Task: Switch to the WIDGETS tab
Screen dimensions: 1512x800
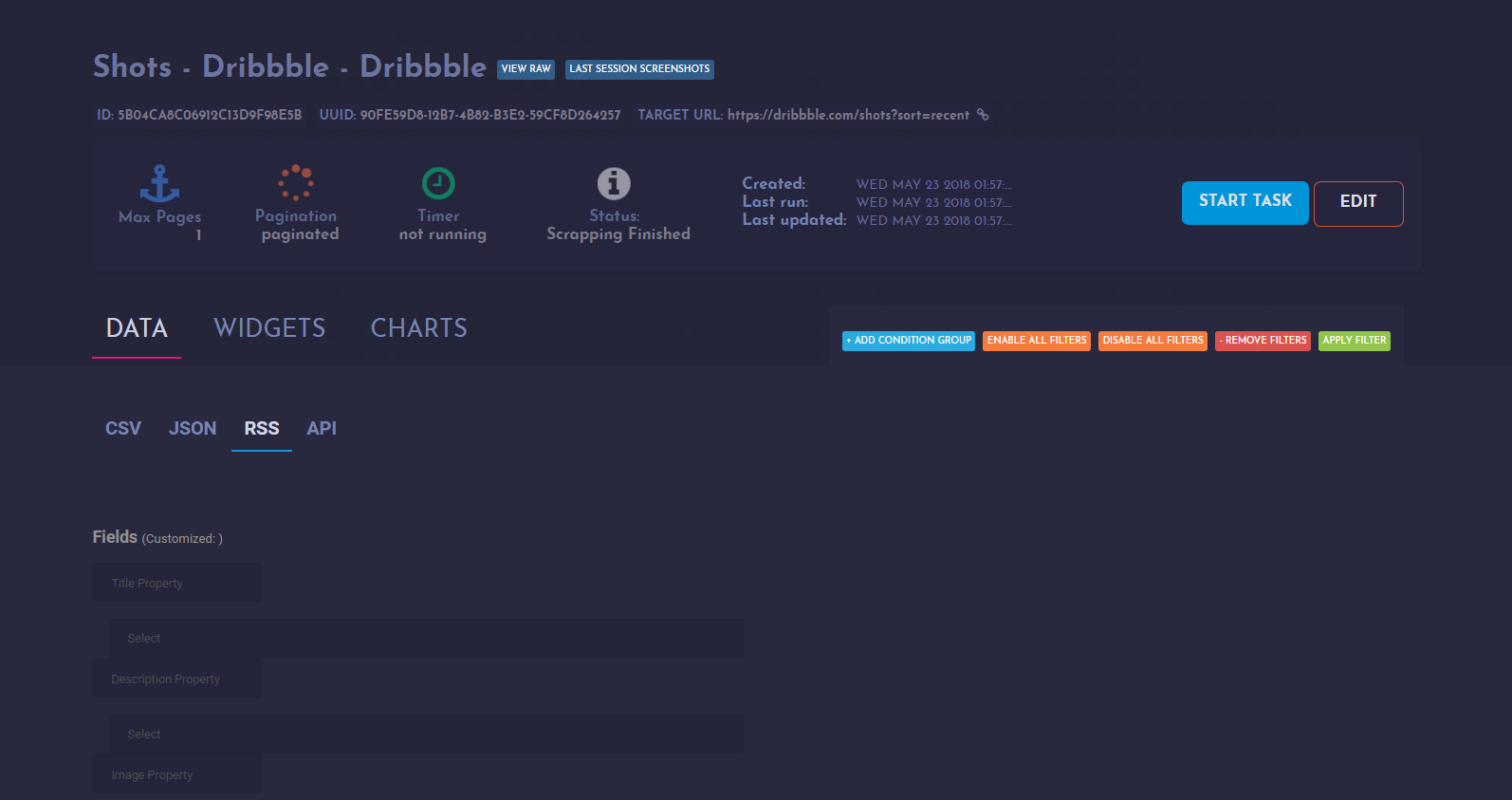Action: (x=269, y=328)
